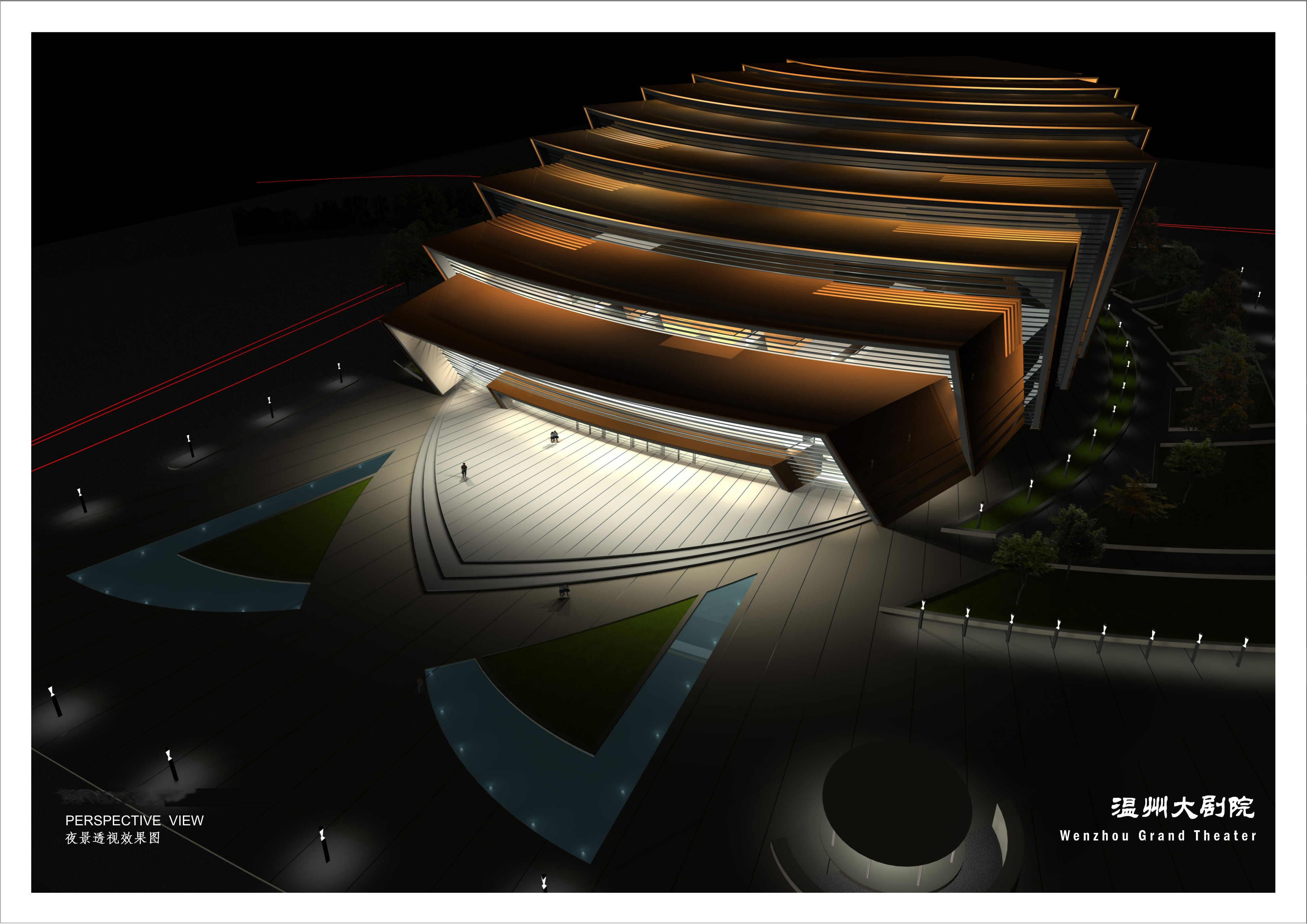Click the Chinese title "温州大剧院"
Screen dimensions: 1307x924
tap(1183, 807)
